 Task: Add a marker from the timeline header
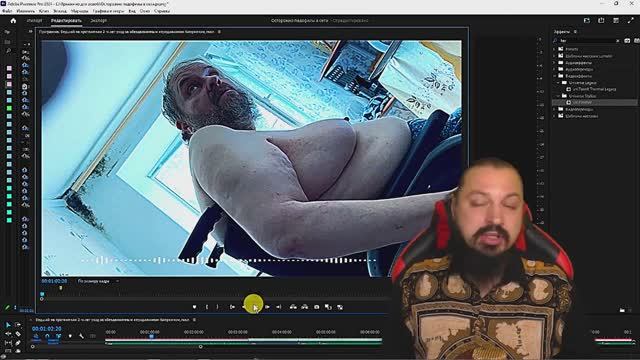click(70, 336)
